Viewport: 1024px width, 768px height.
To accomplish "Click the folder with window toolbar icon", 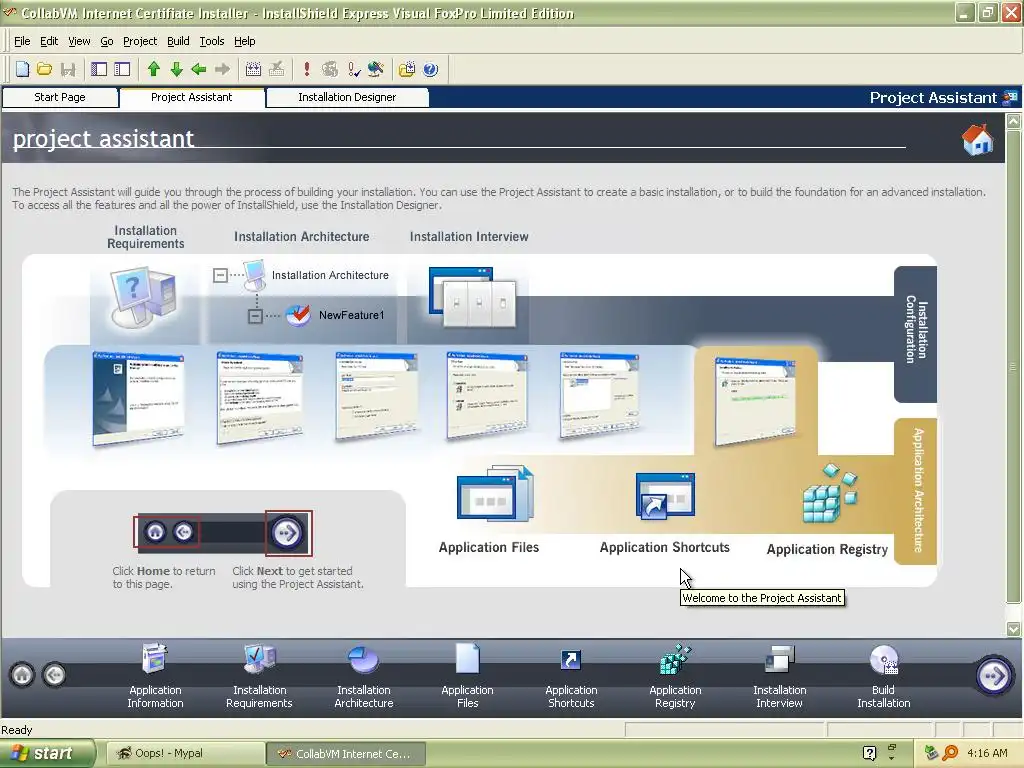I will click(407, 69).
